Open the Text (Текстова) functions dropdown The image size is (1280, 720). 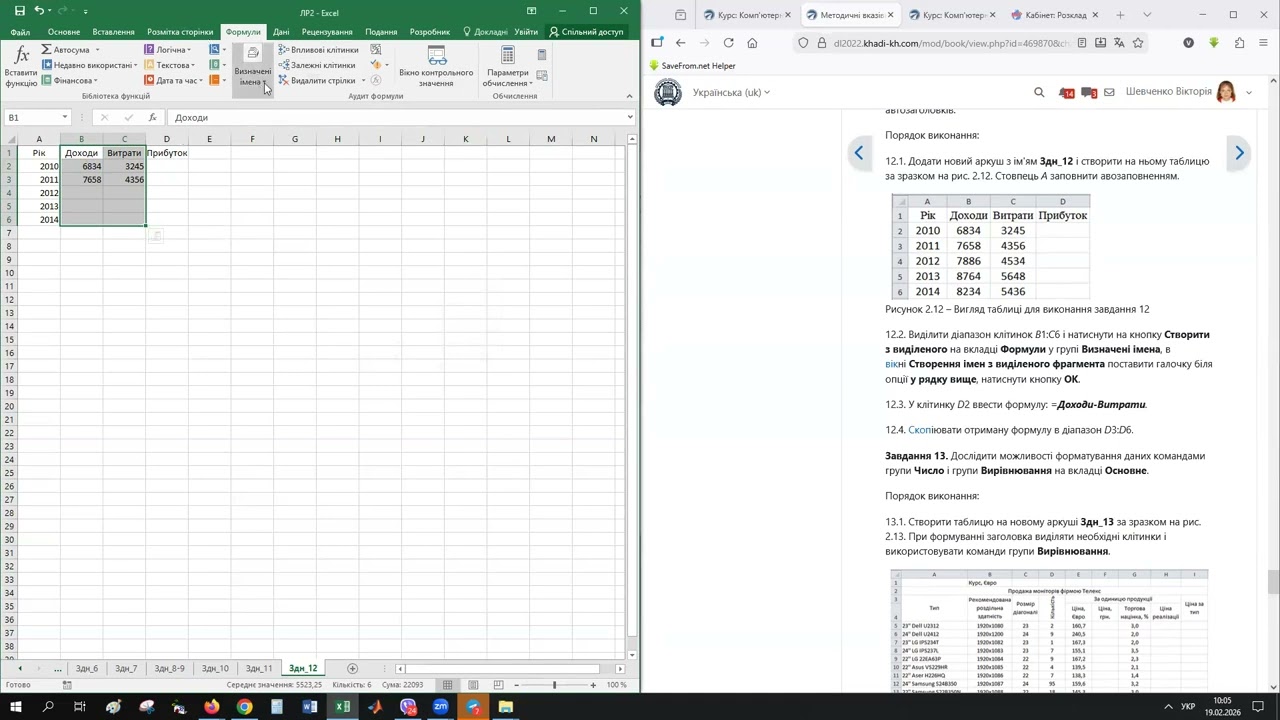click(x=168, y=65)
